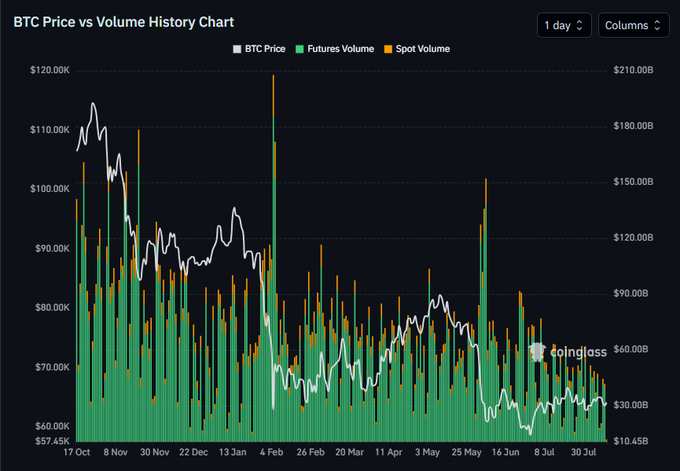
Task: Click the $70.00K price axis label
Action: point(52,367)
